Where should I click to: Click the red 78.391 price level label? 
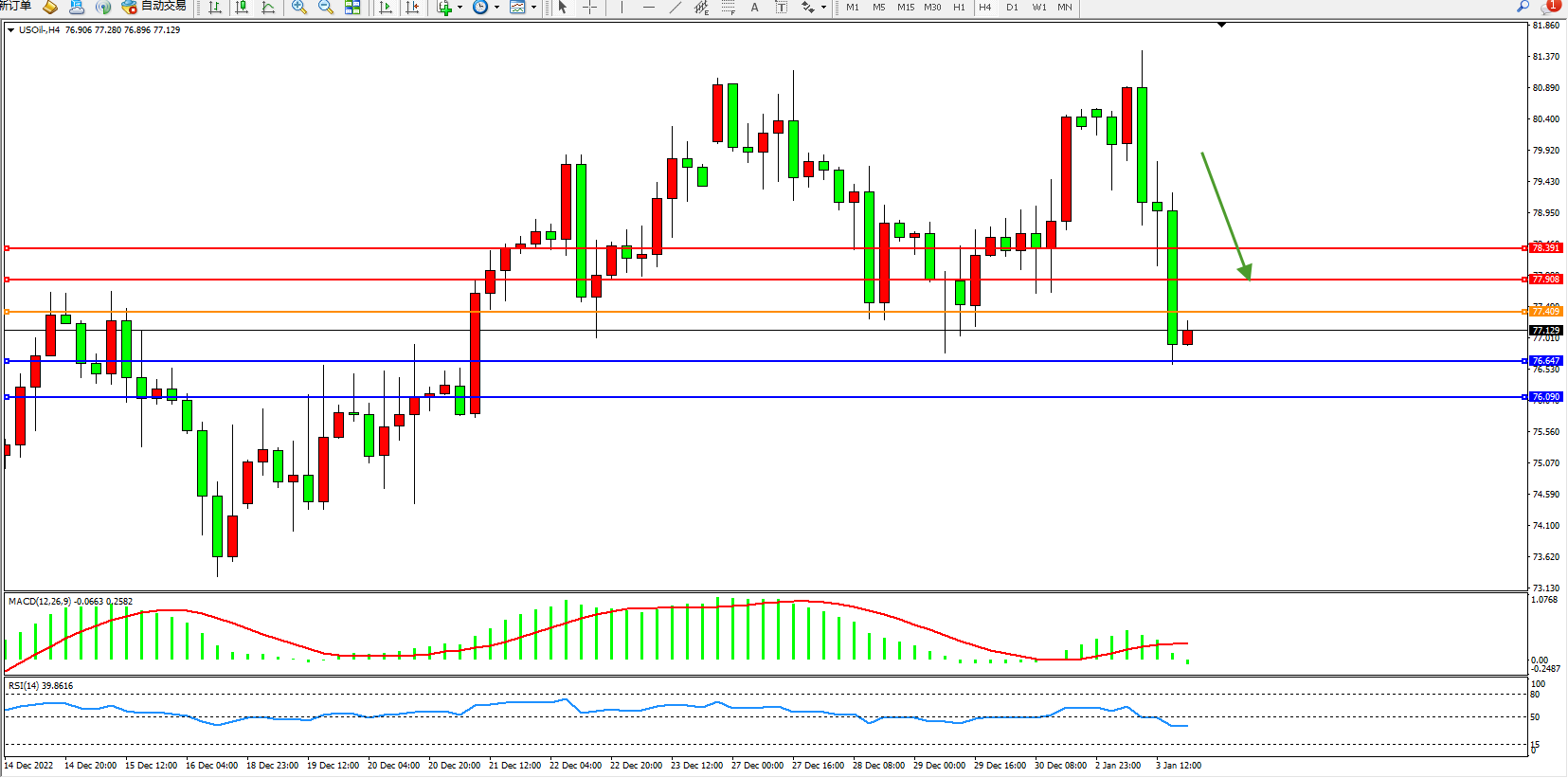1545,248
